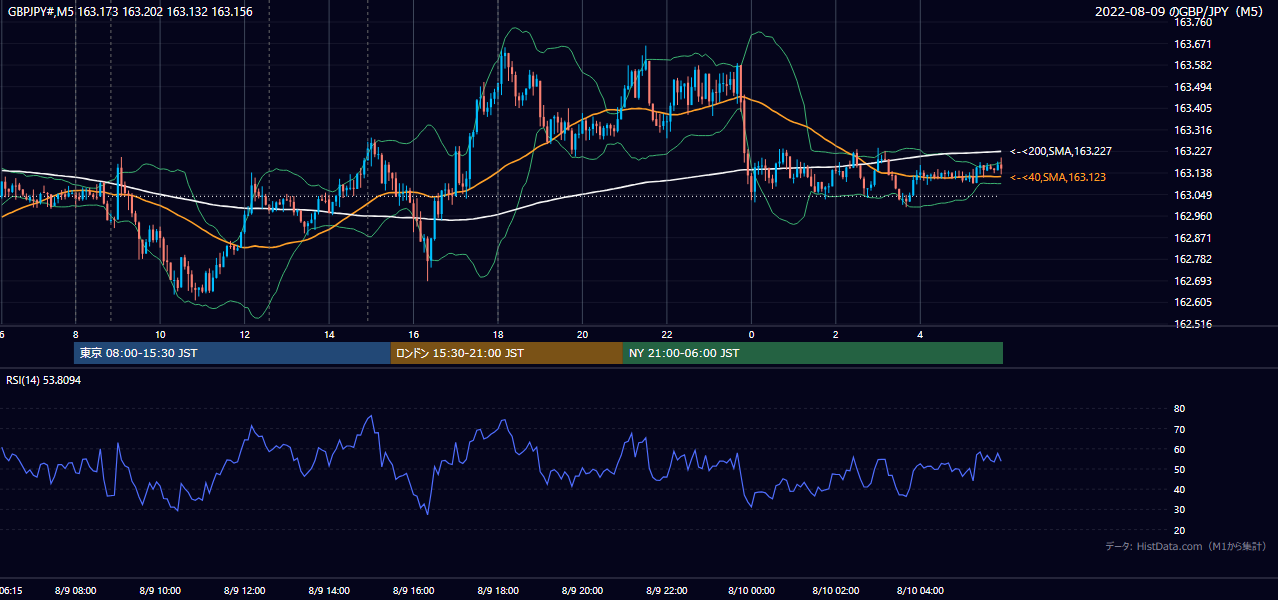
Task: Click hour label 16 under price chart
Action: [413, 334]
